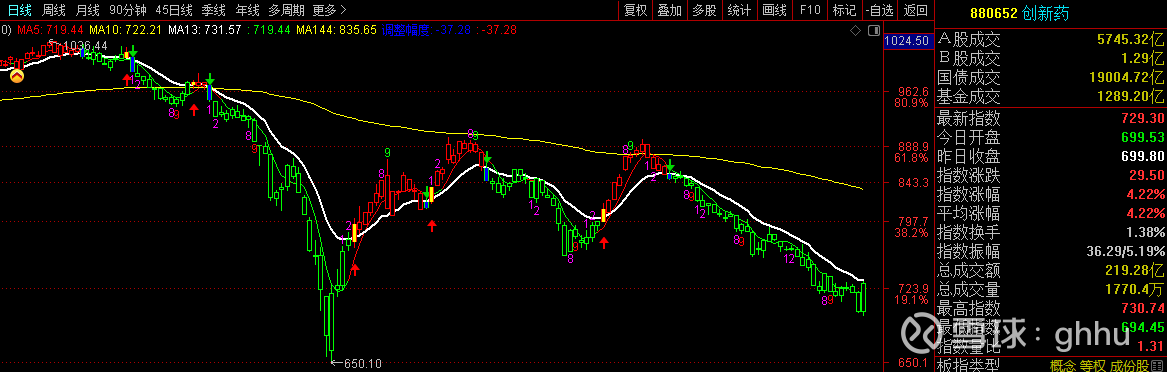
Task: Toggle the side panel layout icon
Action: [x=875, y=31]
